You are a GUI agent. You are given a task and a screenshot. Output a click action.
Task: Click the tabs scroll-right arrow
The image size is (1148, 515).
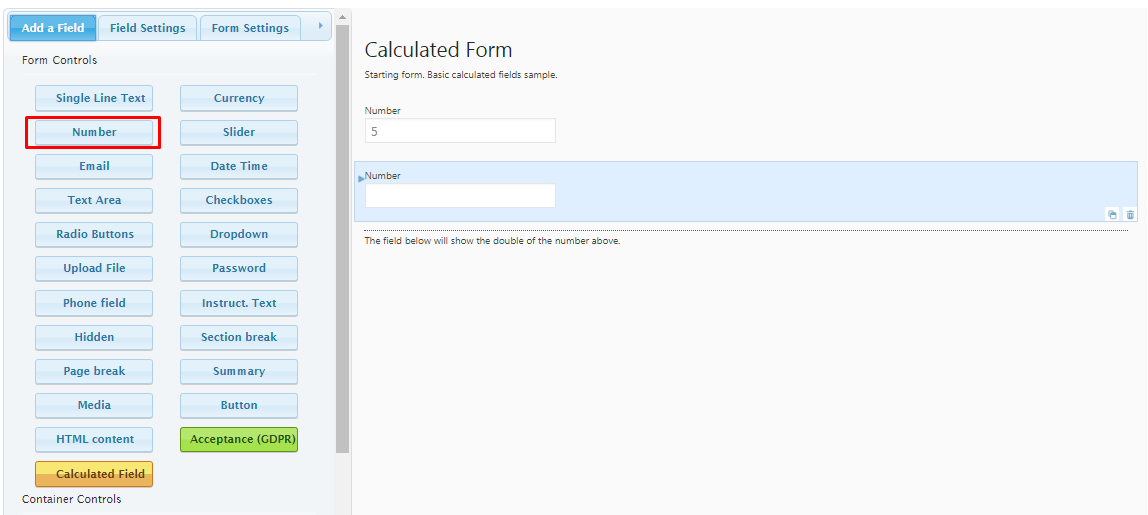pyautogui.click(x=320, y=26)
